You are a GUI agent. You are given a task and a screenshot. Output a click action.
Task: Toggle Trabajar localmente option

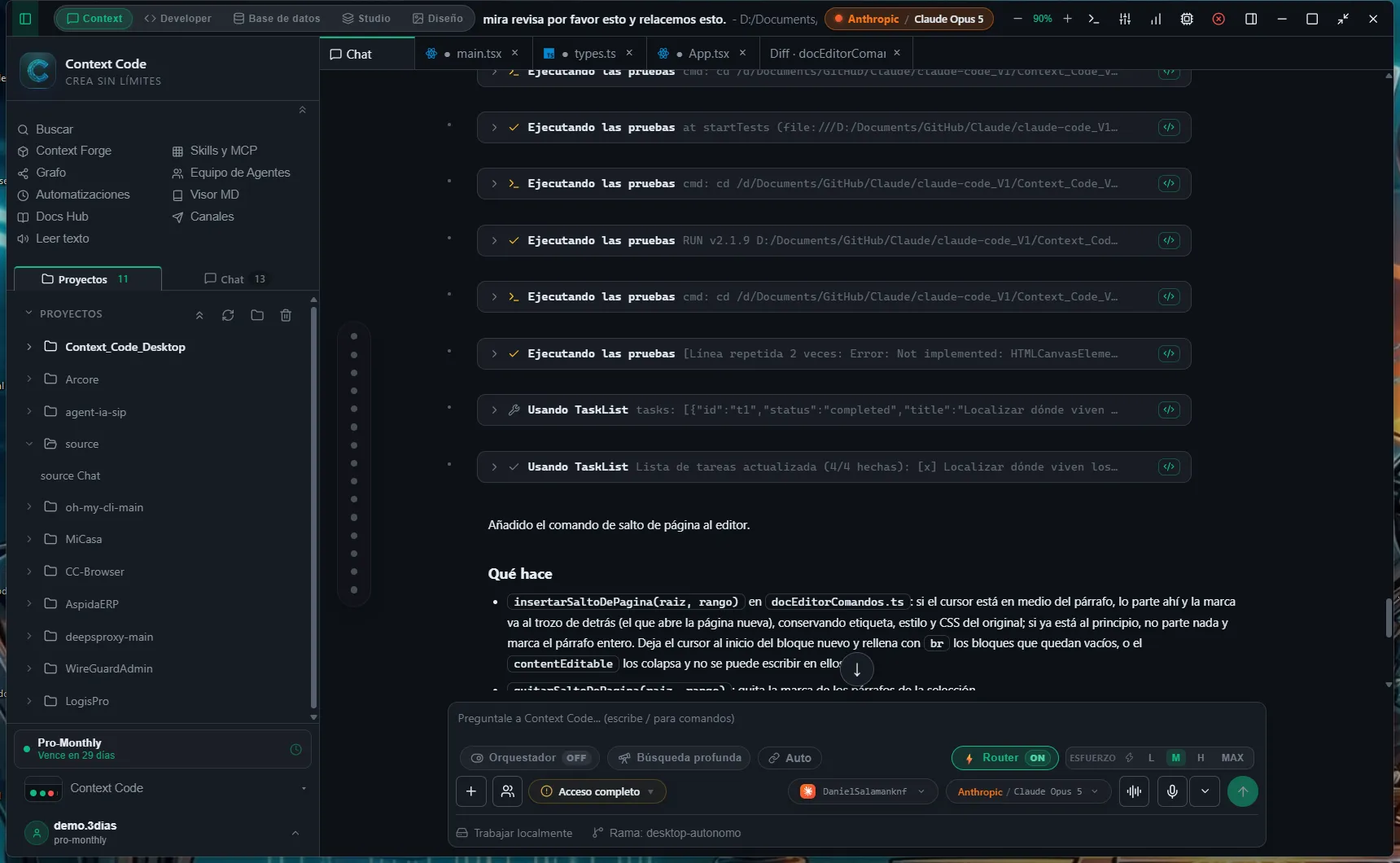[514, 833]
